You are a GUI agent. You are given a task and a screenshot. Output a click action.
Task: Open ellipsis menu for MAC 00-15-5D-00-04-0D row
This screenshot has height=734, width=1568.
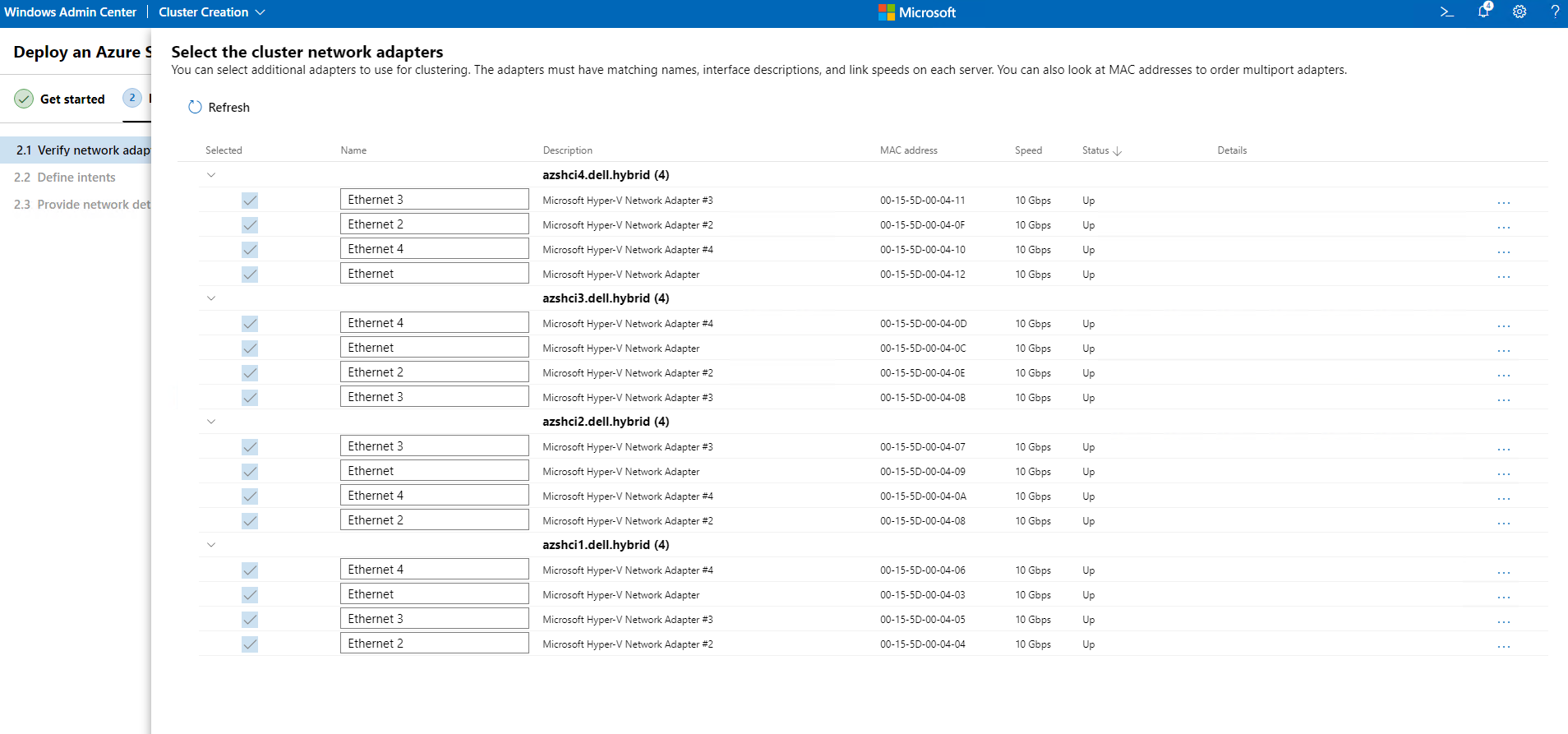click(1503, 325)
